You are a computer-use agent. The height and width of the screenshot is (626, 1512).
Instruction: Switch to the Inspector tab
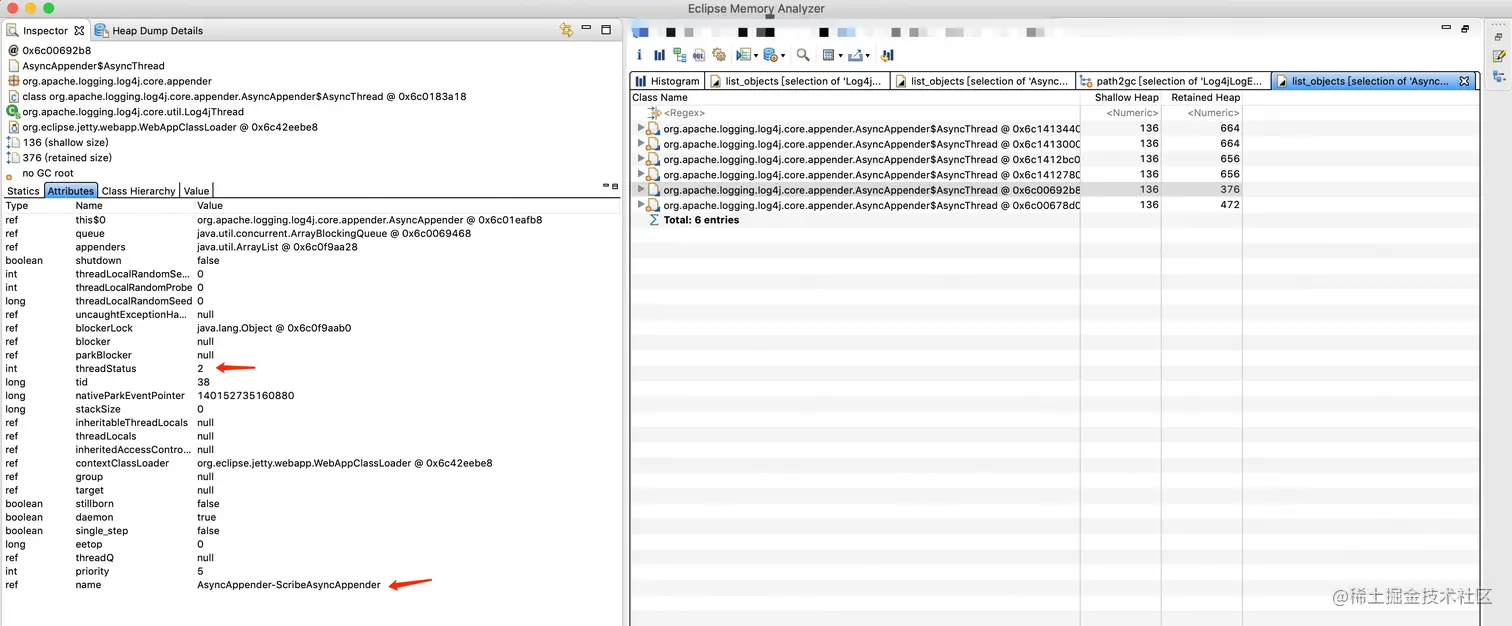tap(45, 31)
